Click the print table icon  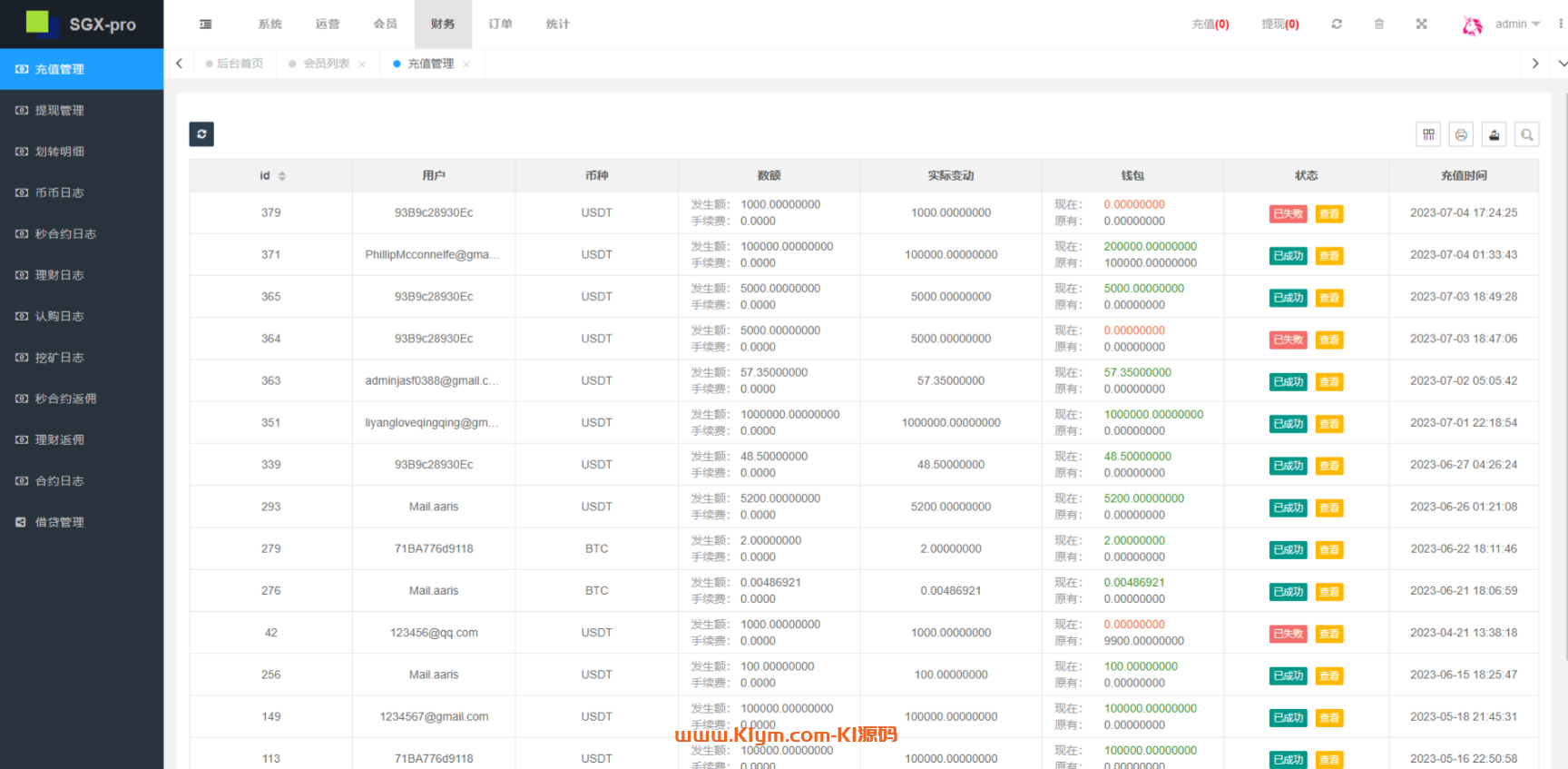(1461, 135)
